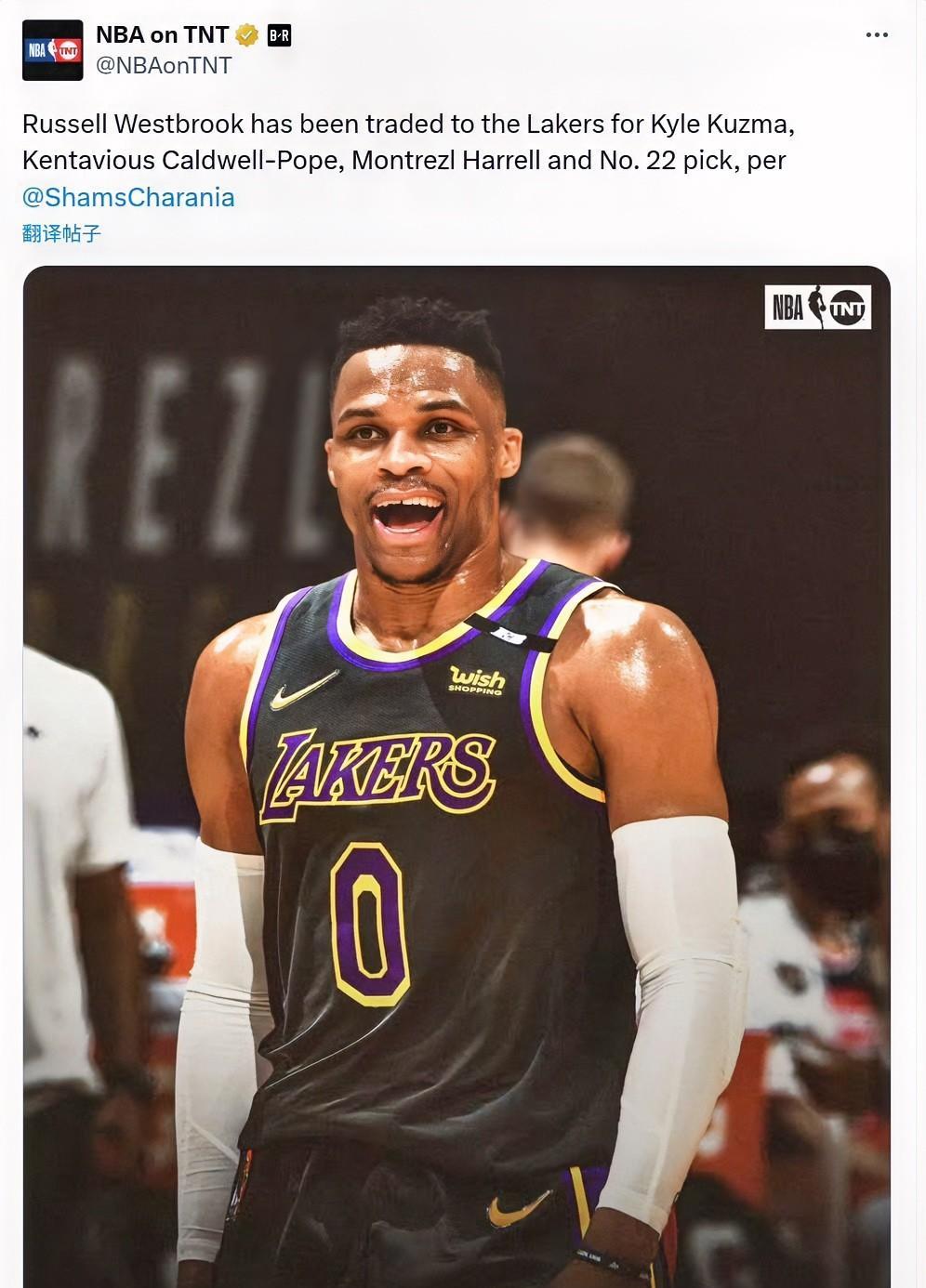Click the NBA on TNT display name
The image size is (926, 1288).
tap(163, 35)
